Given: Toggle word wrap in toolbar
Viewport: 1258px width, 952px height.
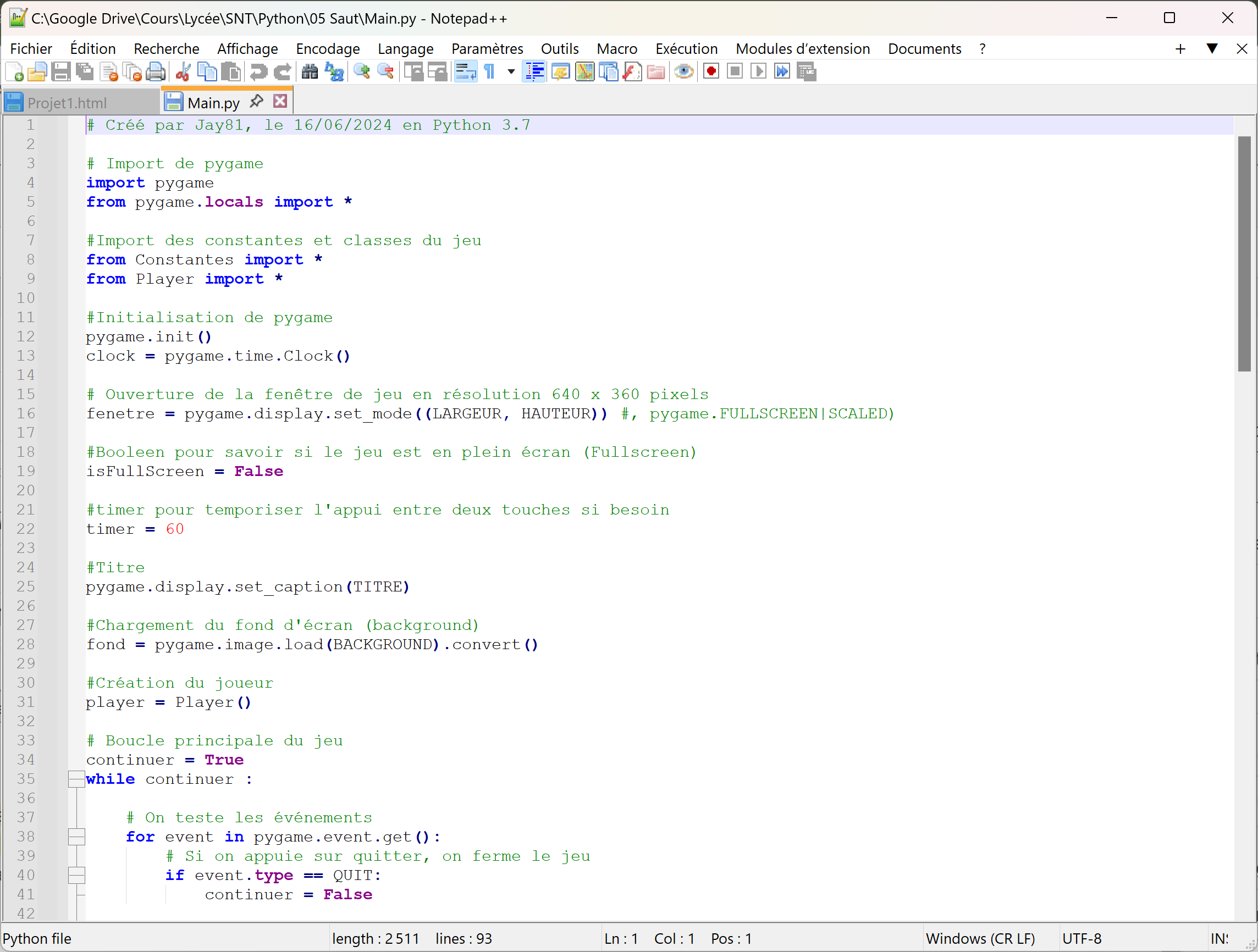Looking at the screenshot, I should [x=466, y=71].
